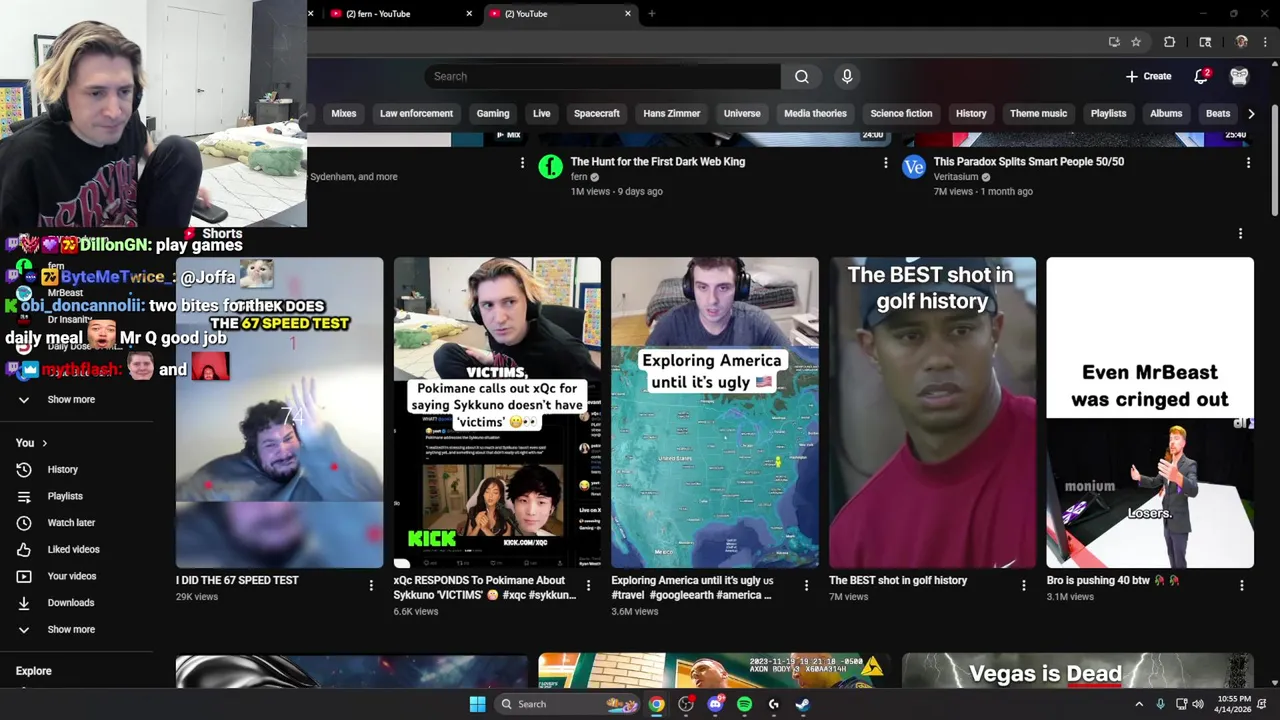Viewport: 1280px width, 720px height.
Task: Open Spotify from the taskbar
Action: tap(744, 704)
